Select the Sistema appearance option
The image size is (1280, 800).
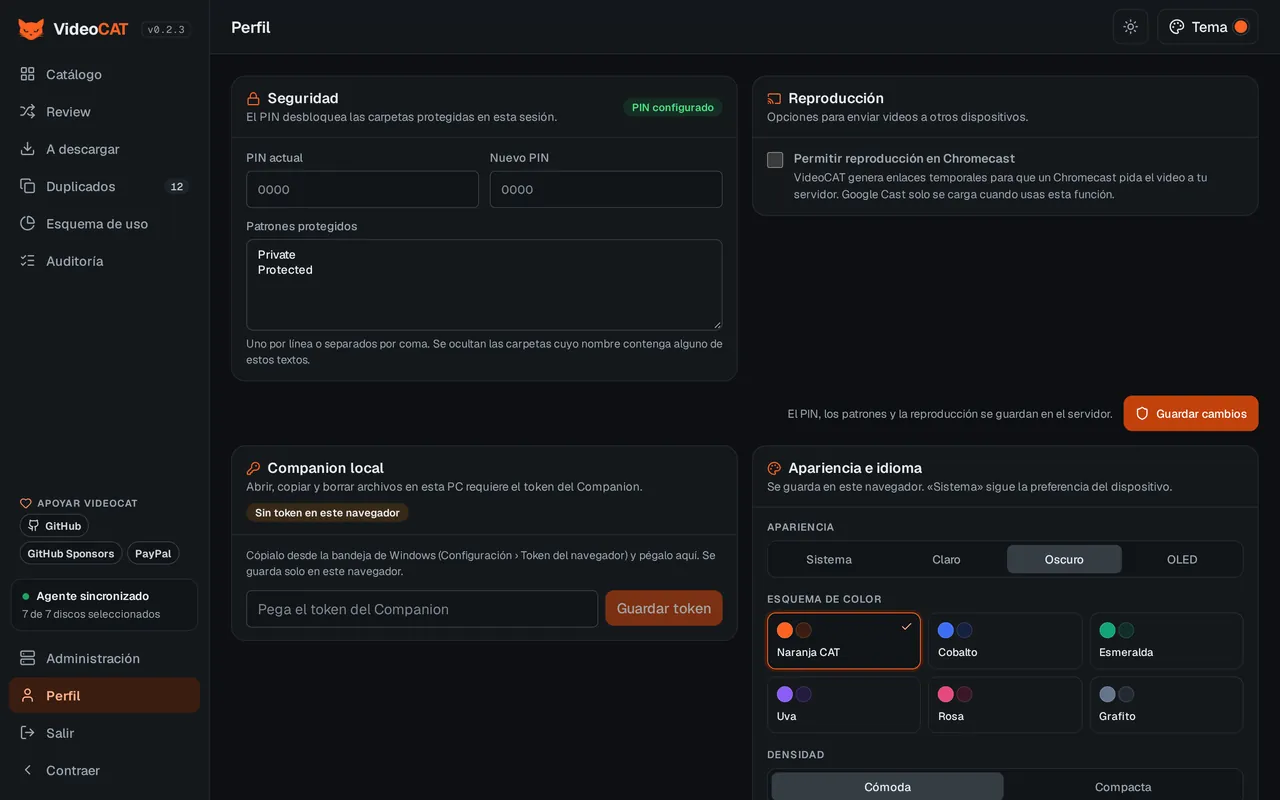tap(829, 559)
